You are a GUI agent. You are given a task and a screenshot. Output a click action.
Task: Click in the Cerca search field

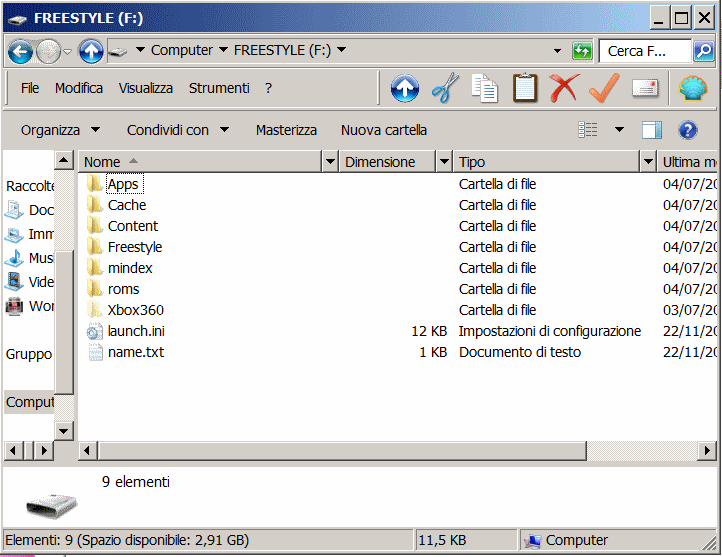pyautogui.click(x=645, y=51)
